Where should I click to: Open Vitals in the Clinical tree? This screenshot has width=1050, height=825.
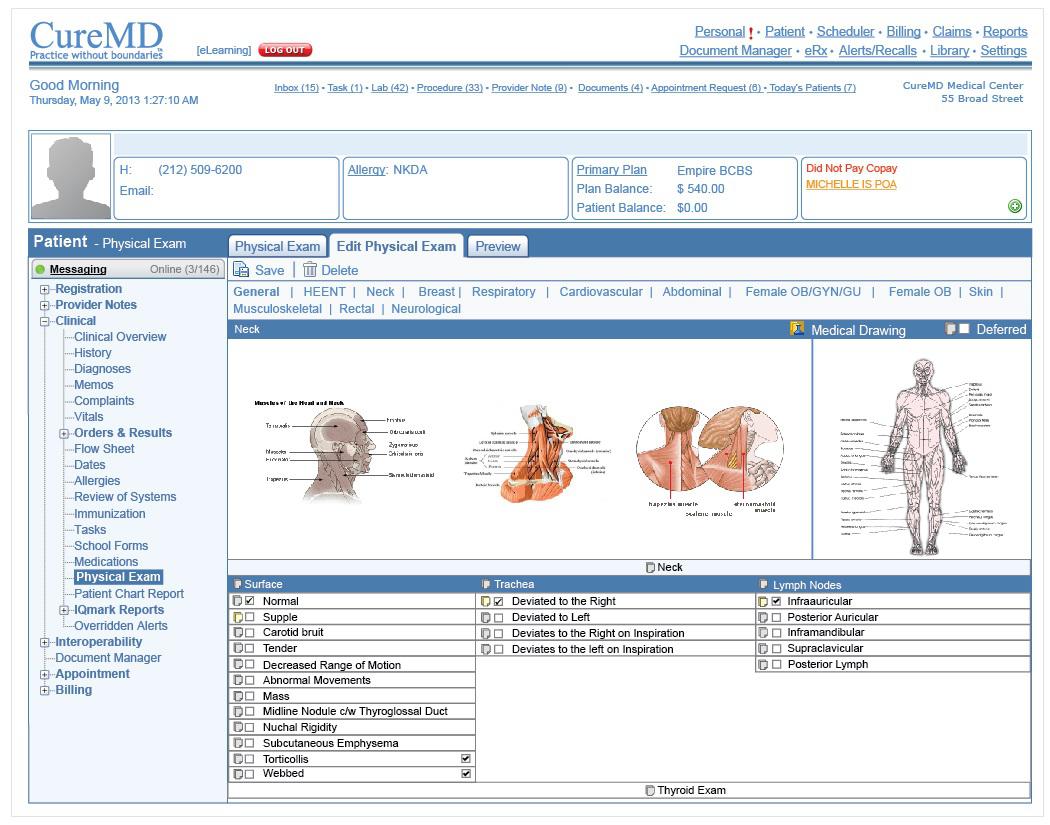[x=89, y=417]
